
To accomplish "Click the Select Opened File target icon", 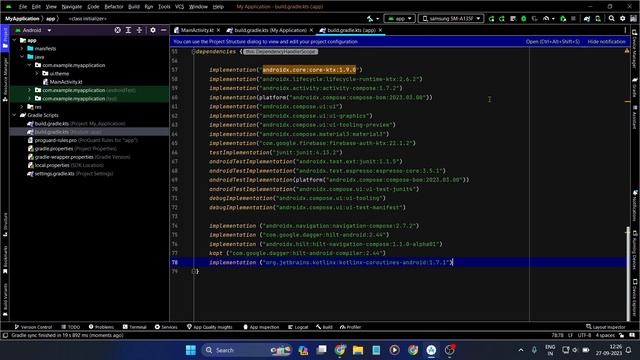I will (118, 30).
